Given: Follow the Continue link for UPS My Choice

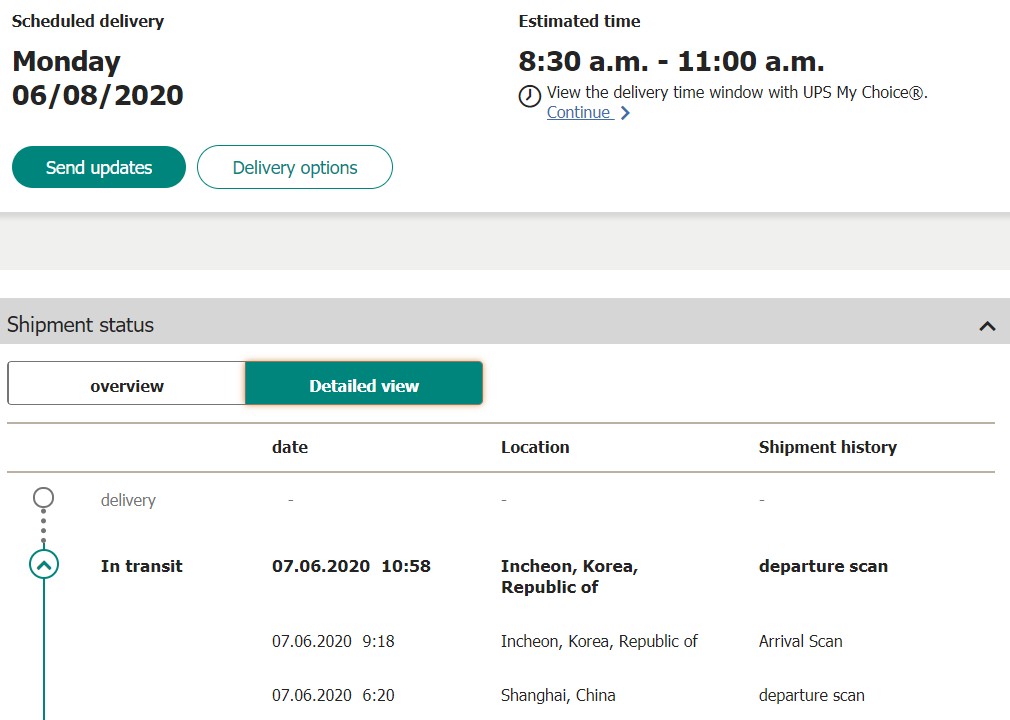Looking at the screenshot, I should [x=578, y=112].
